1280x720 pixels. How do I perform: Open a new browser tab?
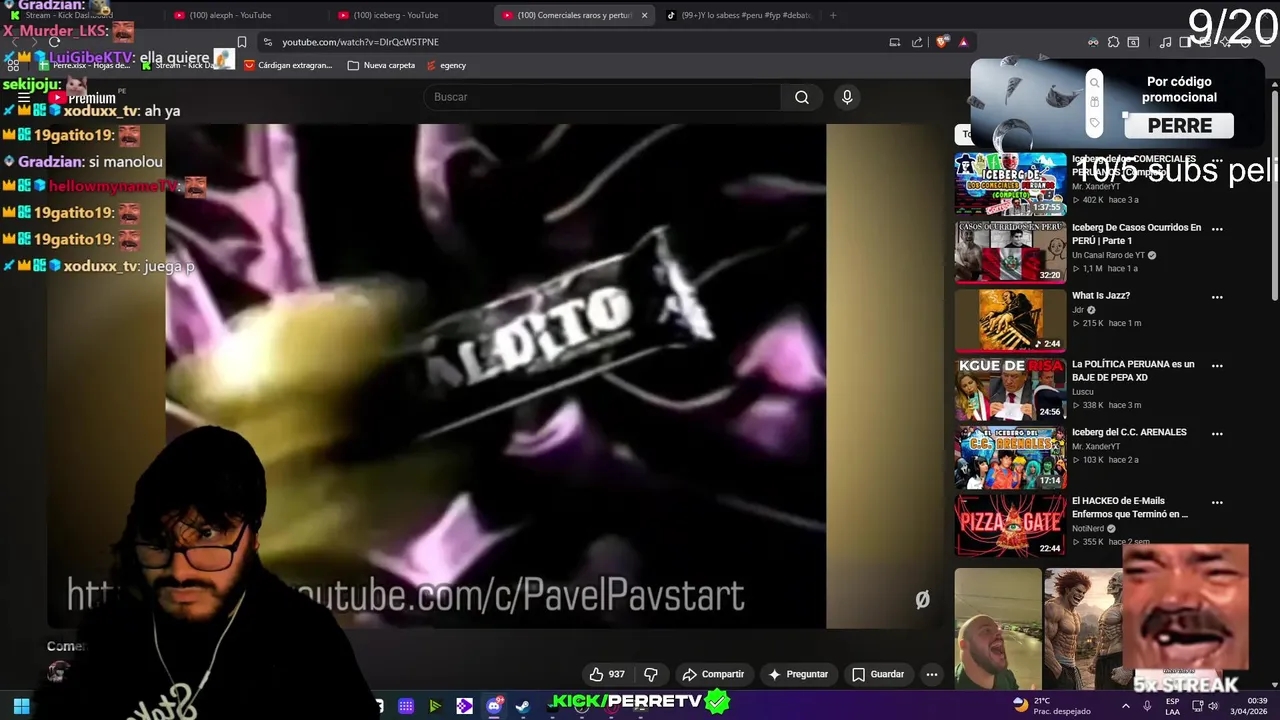(x=833, y=15)
